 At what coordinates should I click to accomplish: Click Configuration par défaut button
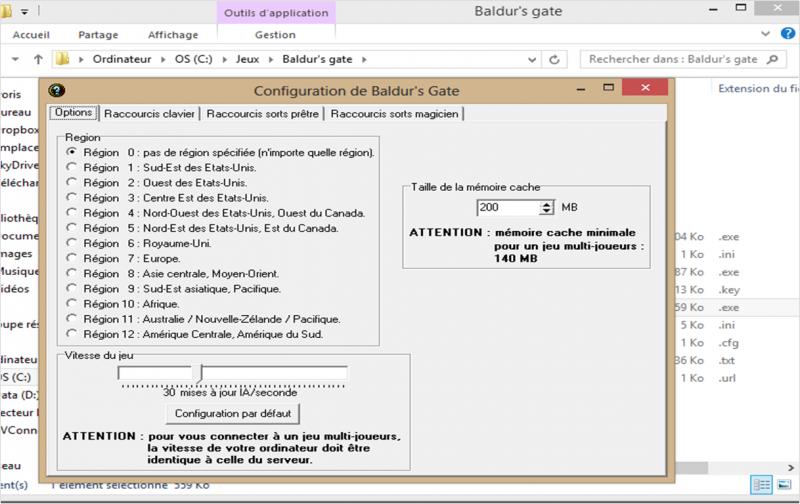point(233,413)
